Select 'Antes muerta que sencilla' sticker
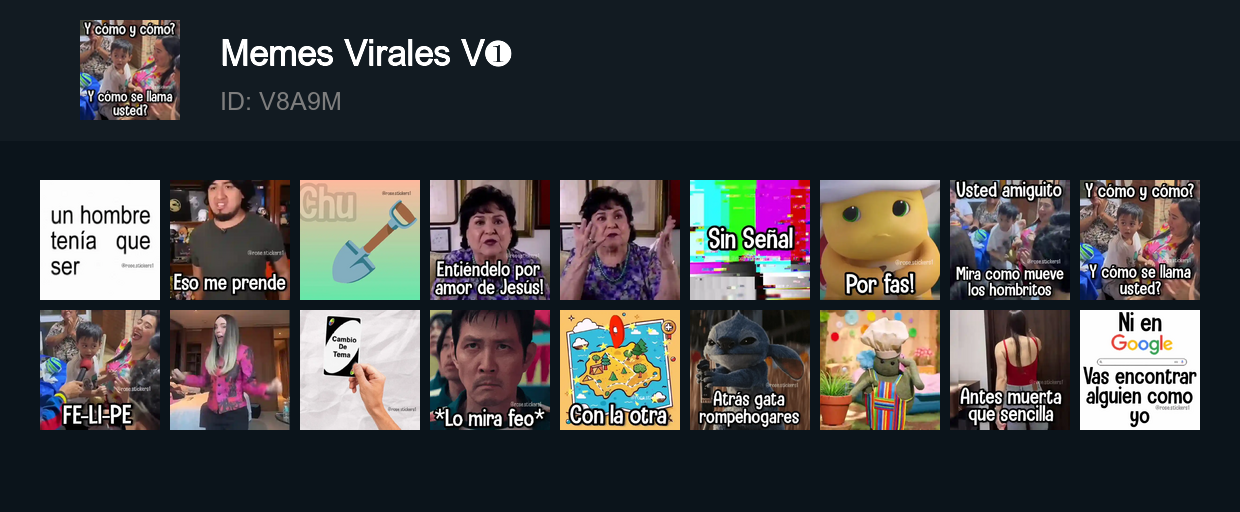Image resolution: width=1240 pixels, height=512 pixels. point(1010,370)
